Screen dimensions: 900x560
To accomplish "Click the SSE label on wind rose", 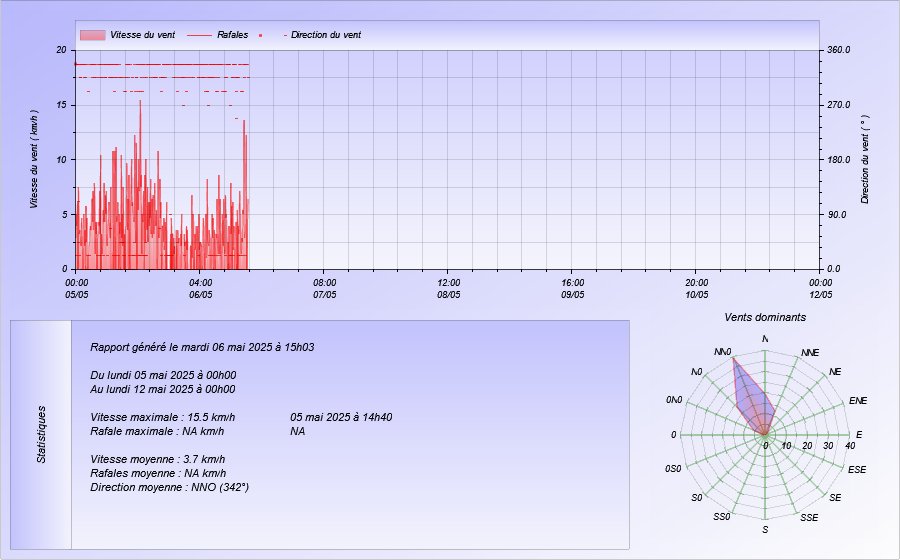I will 809,518.
